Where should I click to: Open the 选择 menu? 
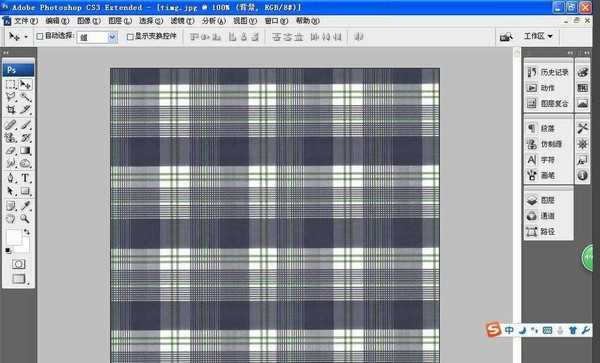(151, 21)
